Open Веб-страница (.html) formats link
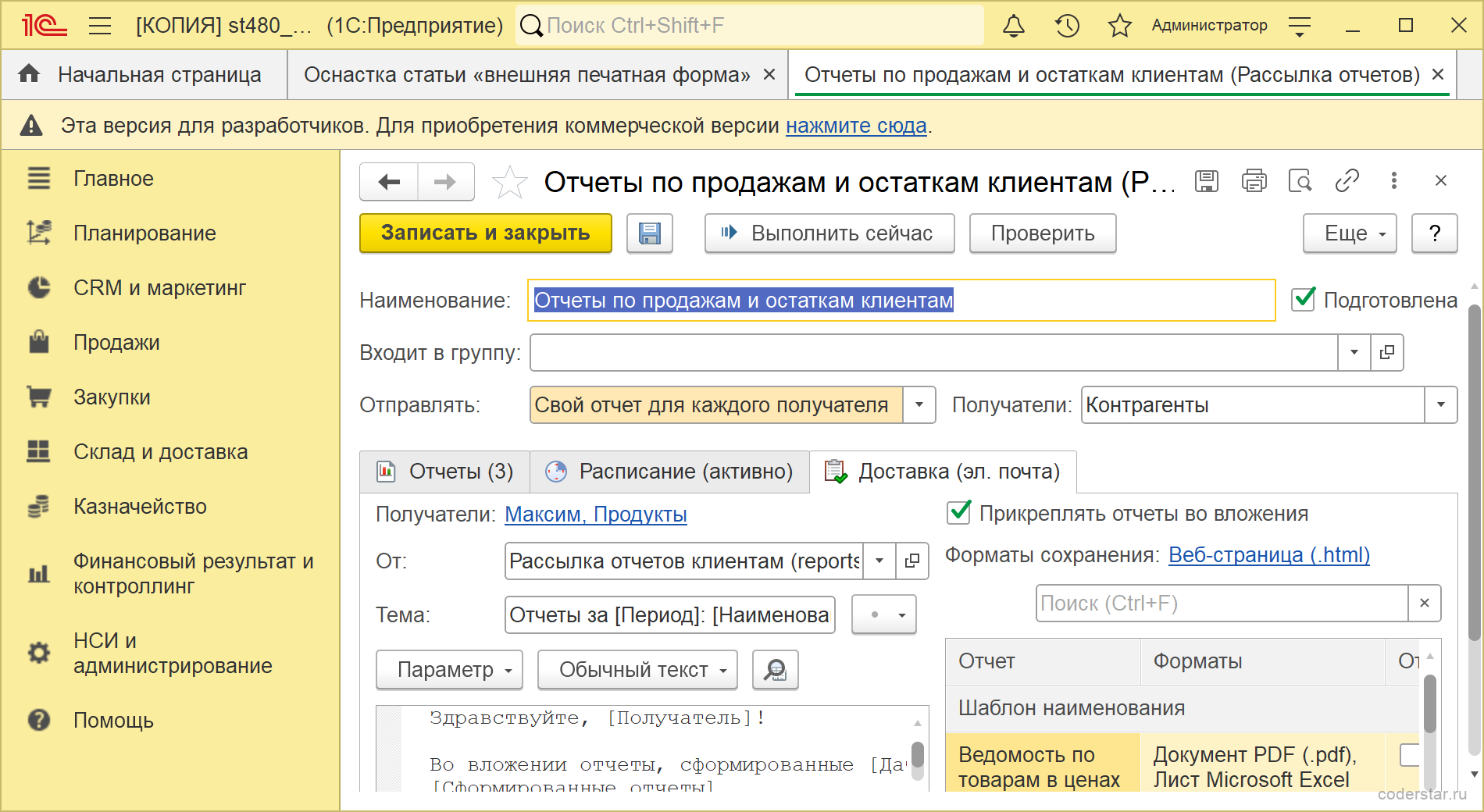Viewport: 1484px width, 812px height. pos(1269,555)
